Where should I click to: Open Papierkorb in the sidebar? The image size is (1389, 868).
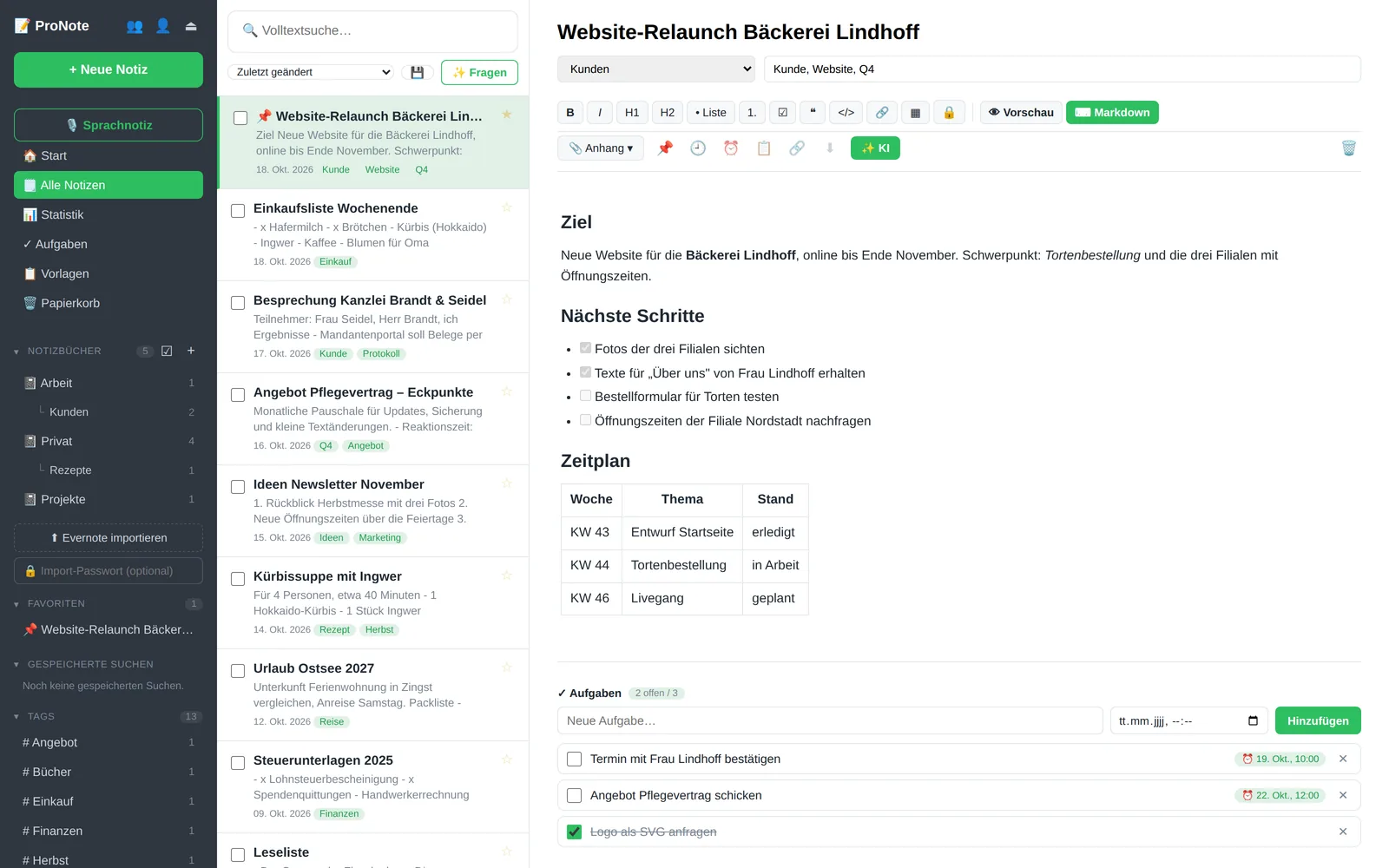[109, 303]
